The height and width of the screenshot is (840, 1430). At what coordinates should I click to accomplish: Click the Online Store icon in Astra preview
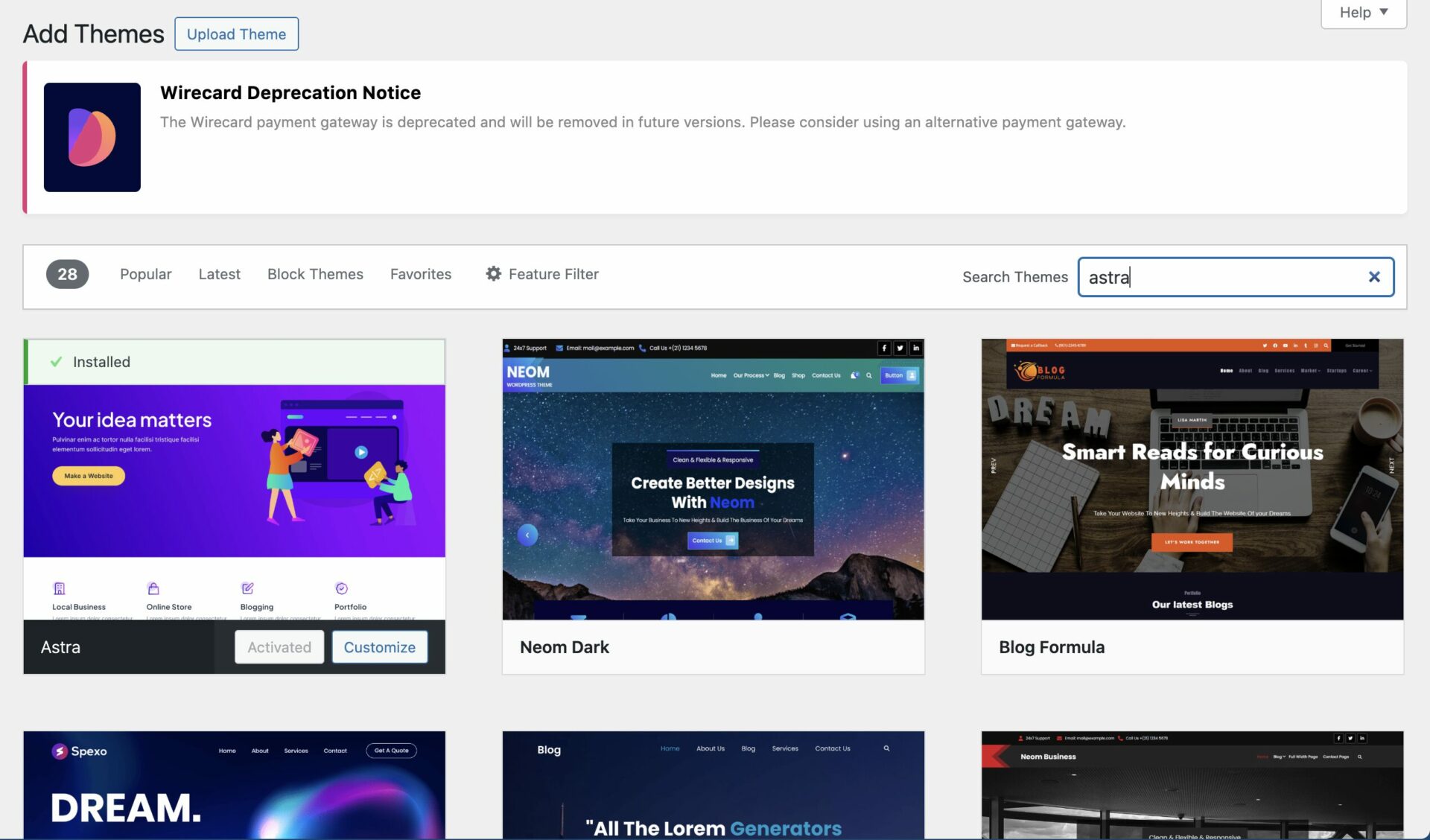pos(153,588)
